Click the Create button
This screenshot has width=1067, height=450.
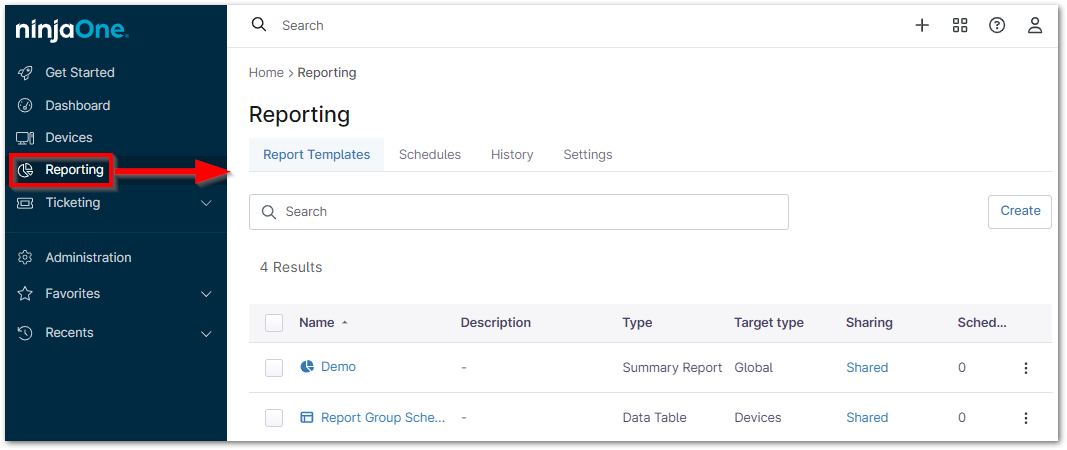[x=1019, y=211]
